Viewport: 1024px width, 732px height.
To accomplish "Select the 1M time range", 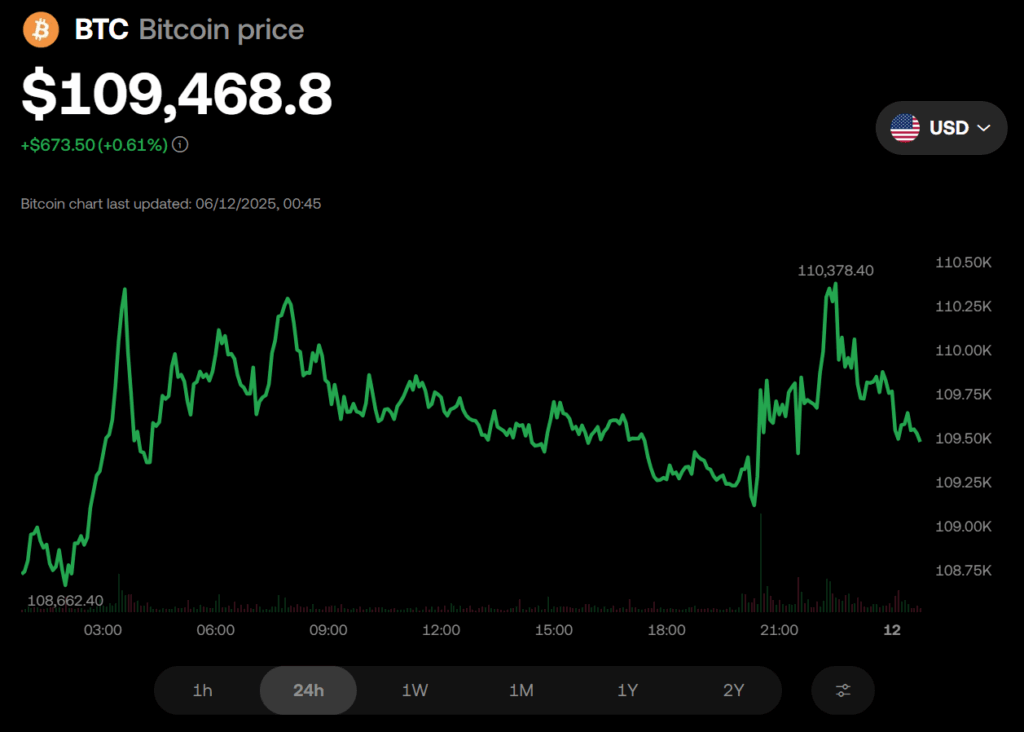I will [521, 690].
